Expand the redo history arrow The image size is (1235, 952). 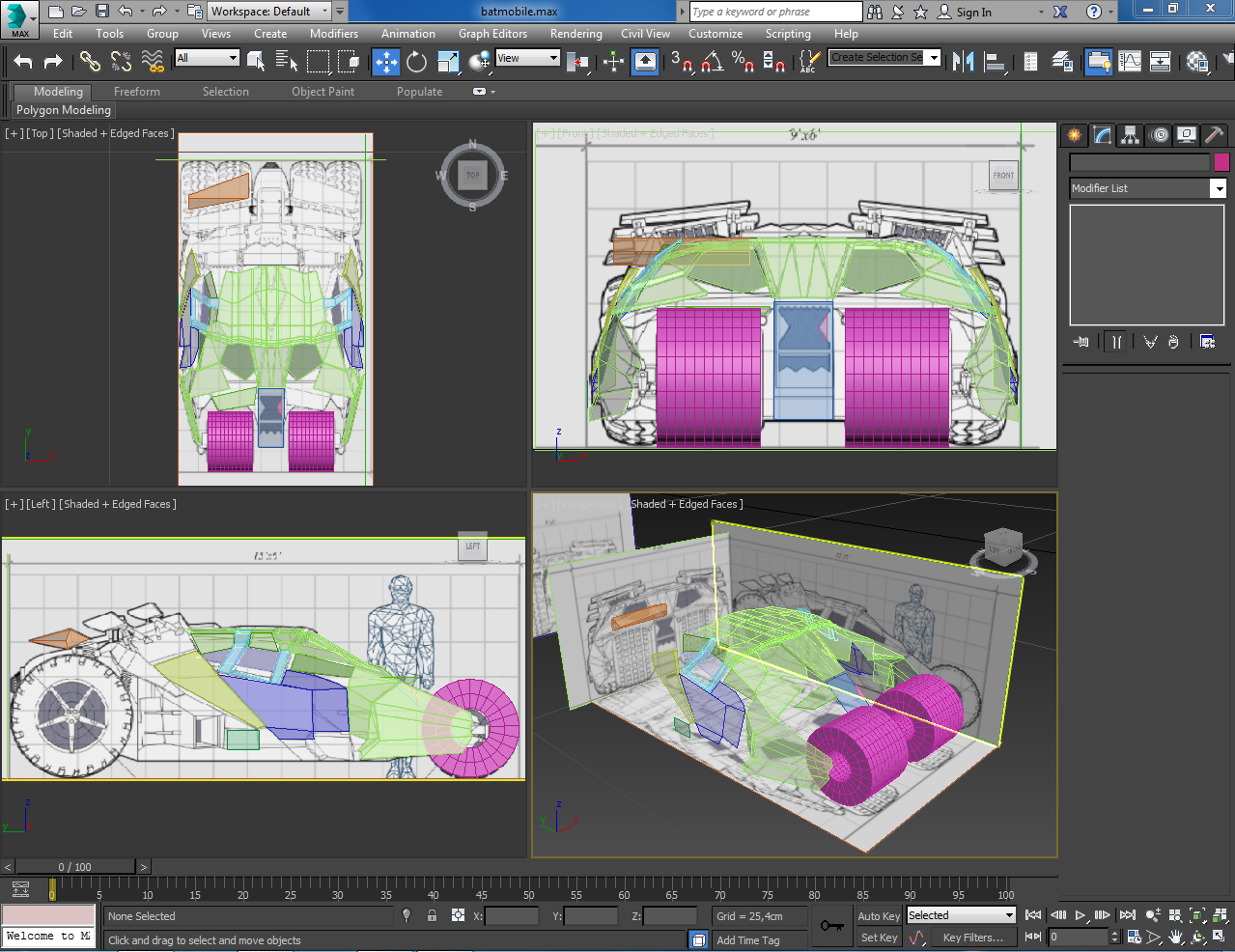point(177,12)
